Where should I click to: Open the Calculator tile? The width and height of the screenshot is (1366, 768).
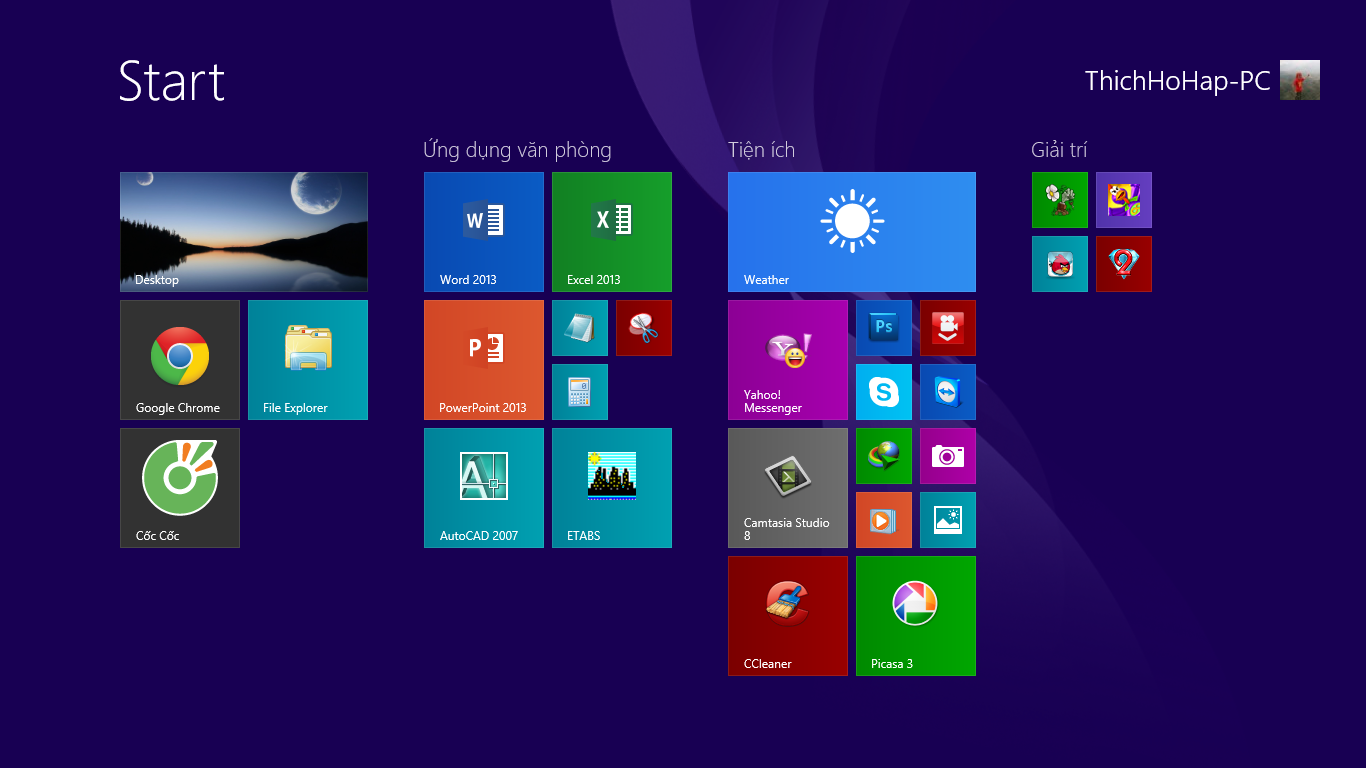(580, 392)
